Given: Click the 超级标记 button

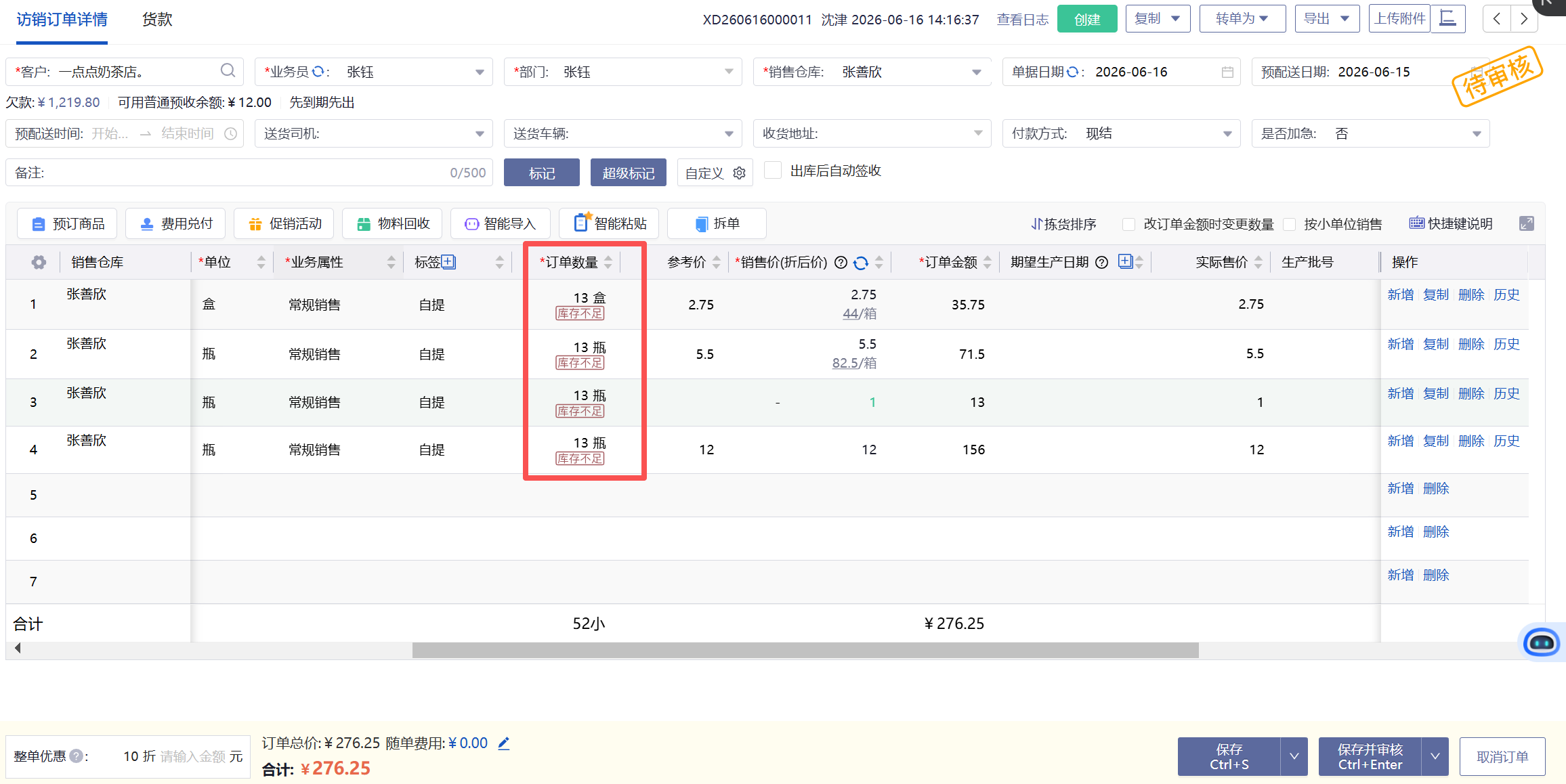Looking at the screenshot, I should point(629,173).
